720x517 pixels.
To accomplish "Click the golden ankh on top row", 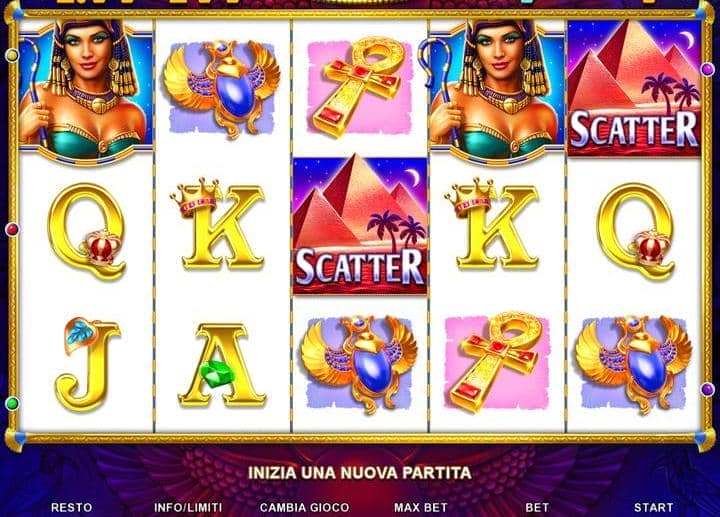I will point(360,88).
